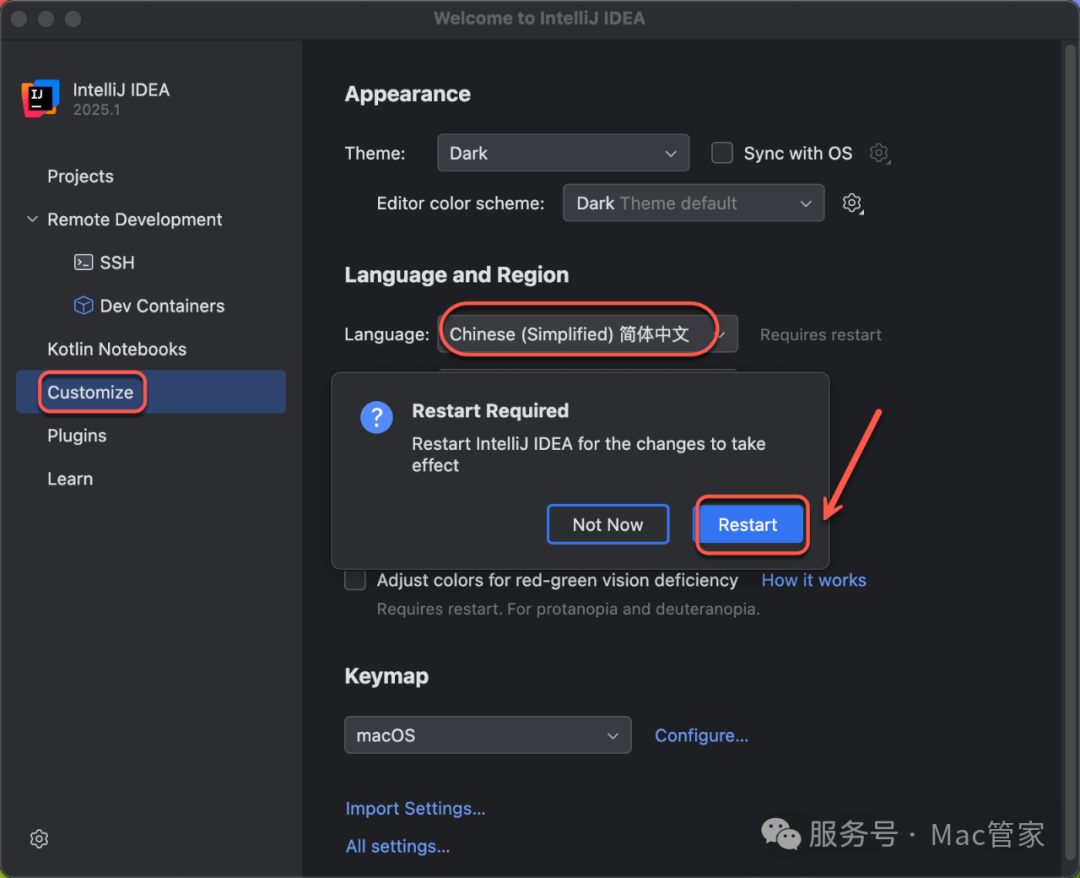Screen dimensions: 1080x878
Task: Switch to the Plugins section
Action: [x=77, y=436]
